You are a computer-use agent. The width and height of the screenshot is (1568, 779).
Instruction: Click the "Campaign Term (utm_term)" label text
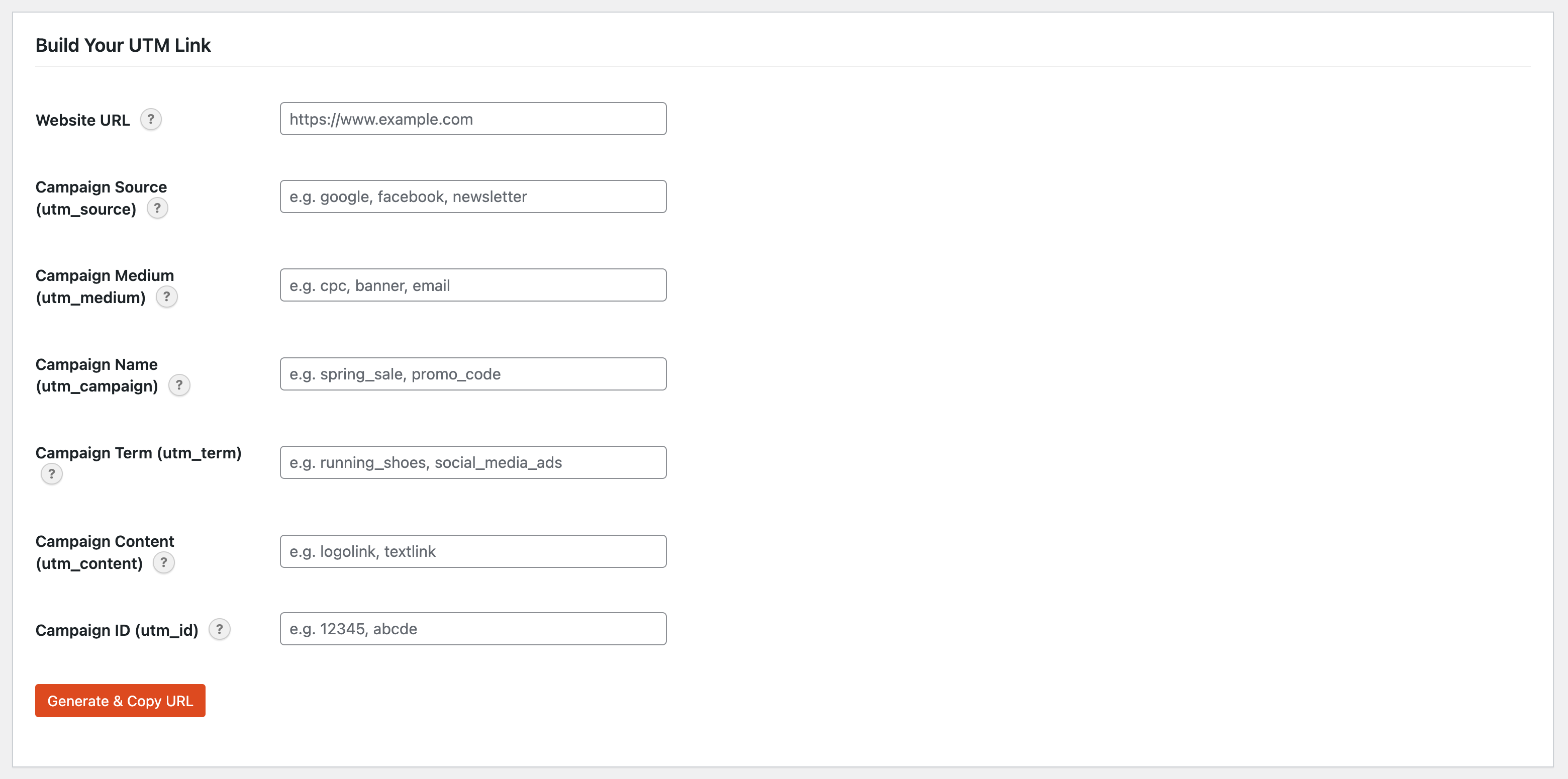[x=138, y=453]
